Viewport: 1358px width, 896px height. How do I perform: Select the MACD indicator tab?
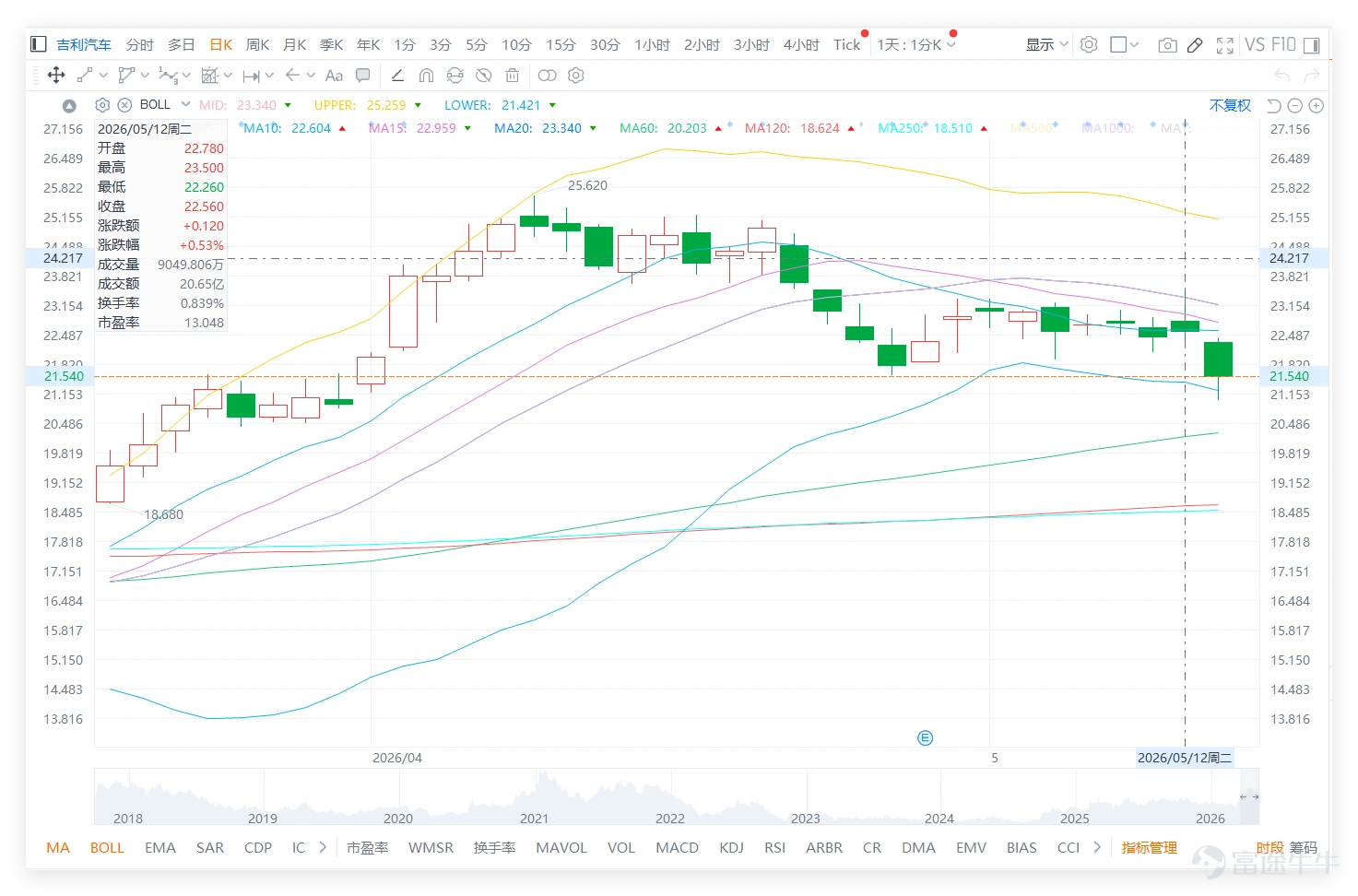pyautogui.click(x=677, y=847)
